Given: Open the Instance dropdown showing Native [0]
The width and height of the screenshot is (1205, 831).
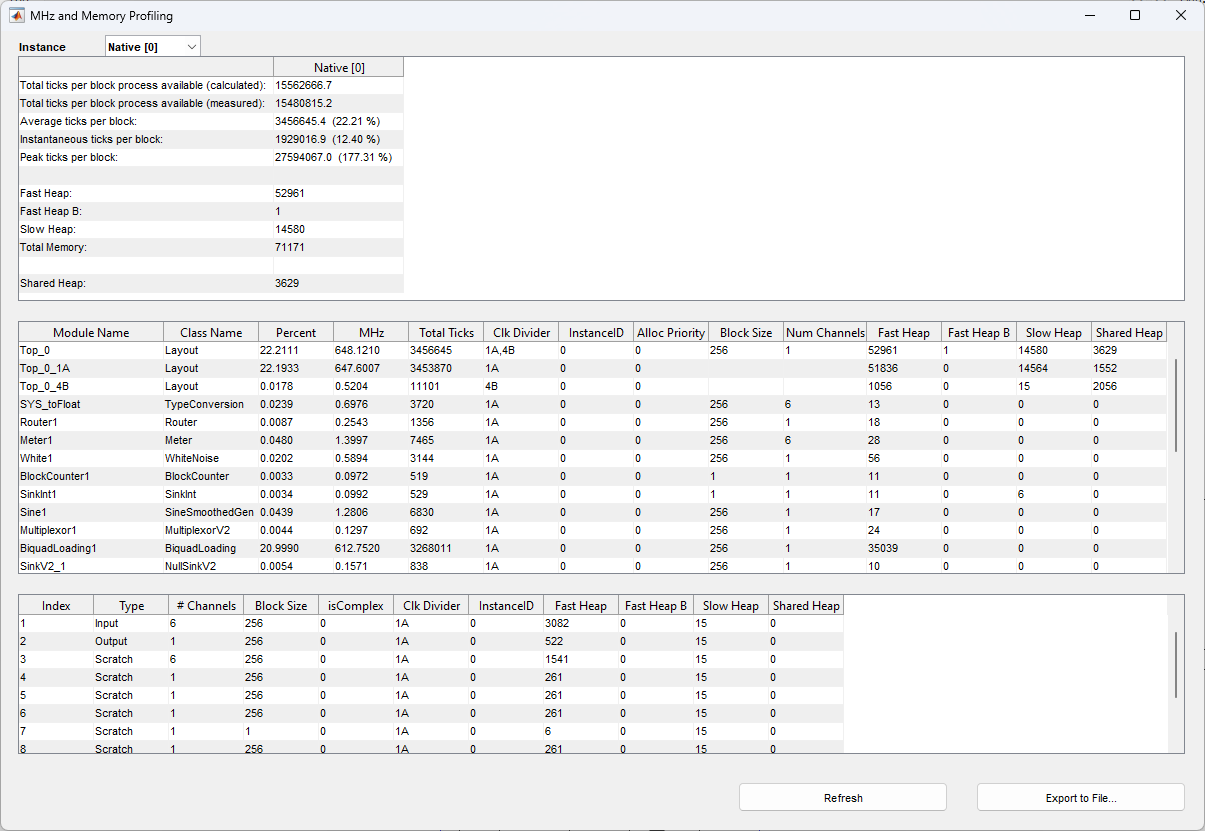Looking at the screenshot, I should (x=153, y=47).
